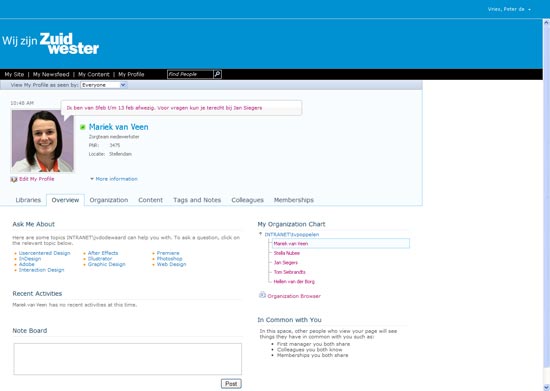Switch to the Colleagues tab
This screenshot has height=391, width=550.
pyautogui.click(x=247, y=200)
